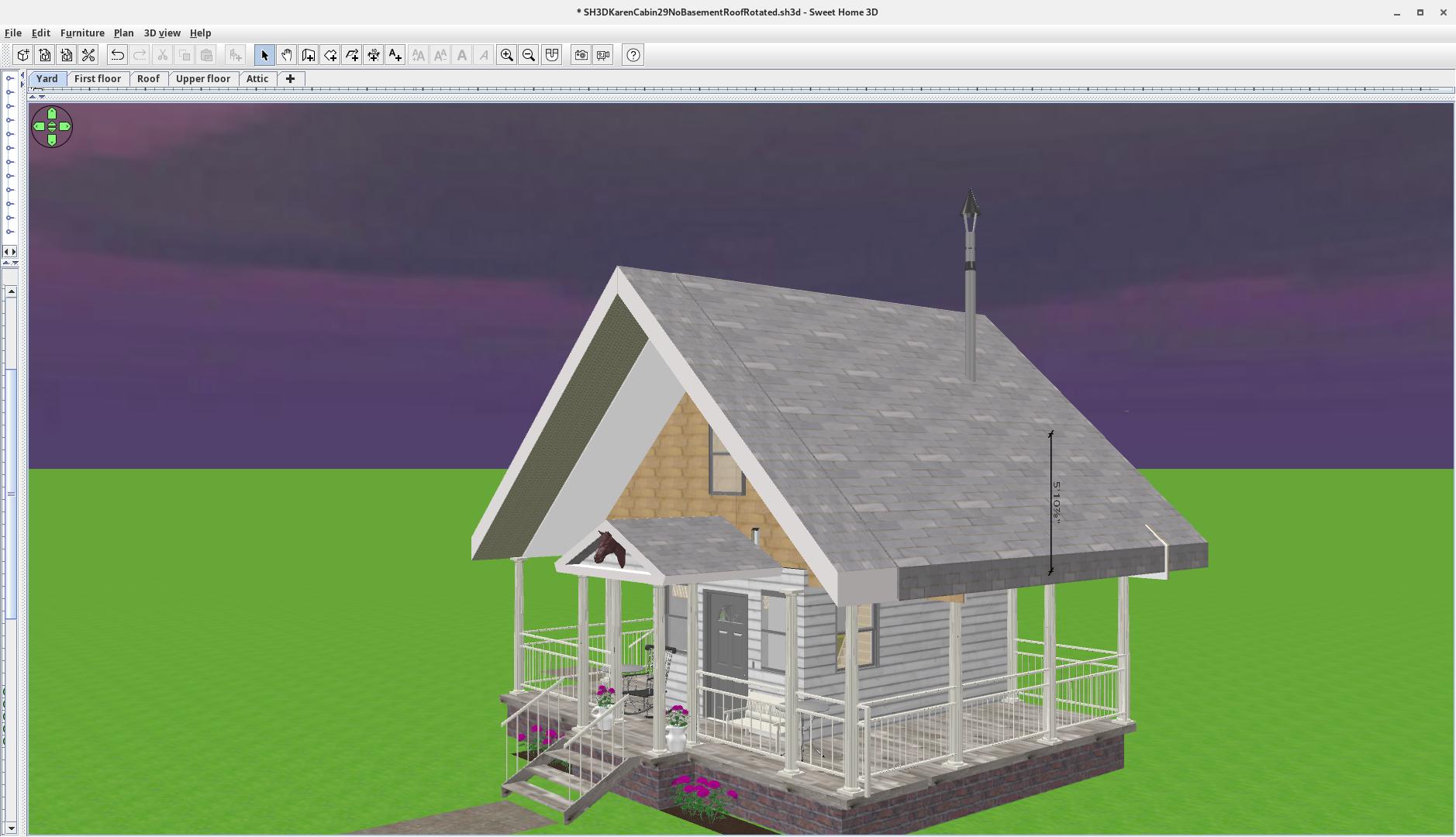Viewport: 1456px width, 837px height.
Task: Toggle the magnetism magnet button
Action: [x=551, y=55]
